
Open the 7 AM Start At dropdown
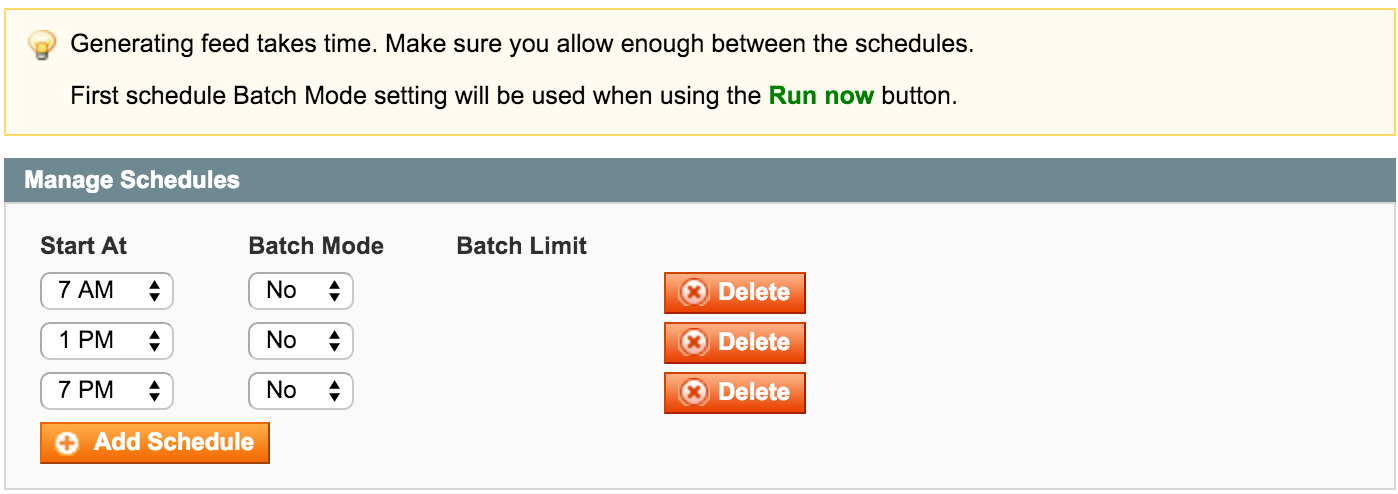(x=107, y=291)
